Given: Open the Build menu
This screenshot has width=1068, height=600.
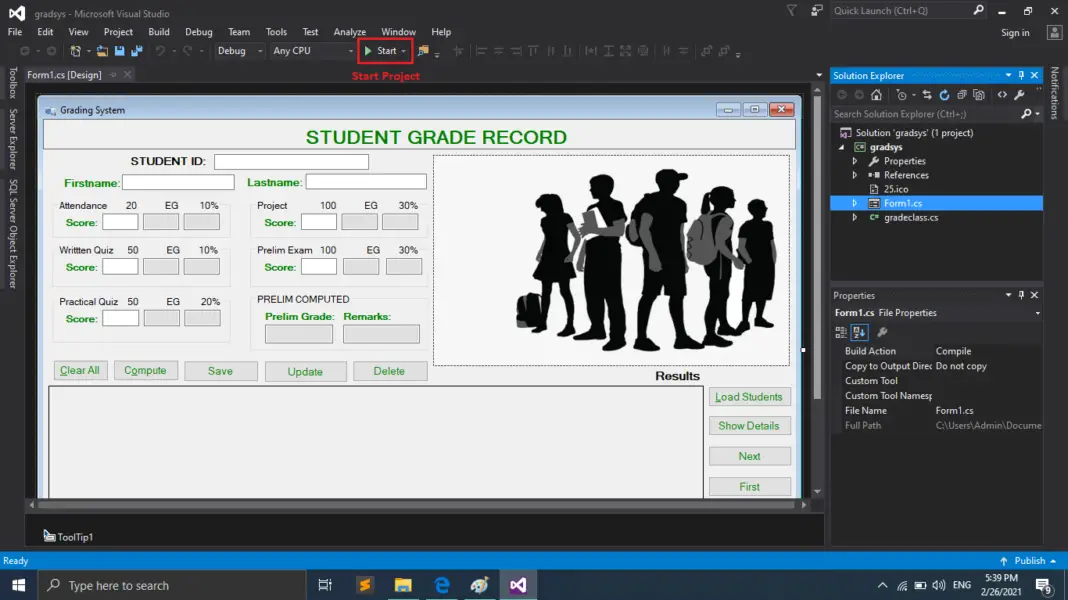Looking at the screenshot, I should point(159,32).
